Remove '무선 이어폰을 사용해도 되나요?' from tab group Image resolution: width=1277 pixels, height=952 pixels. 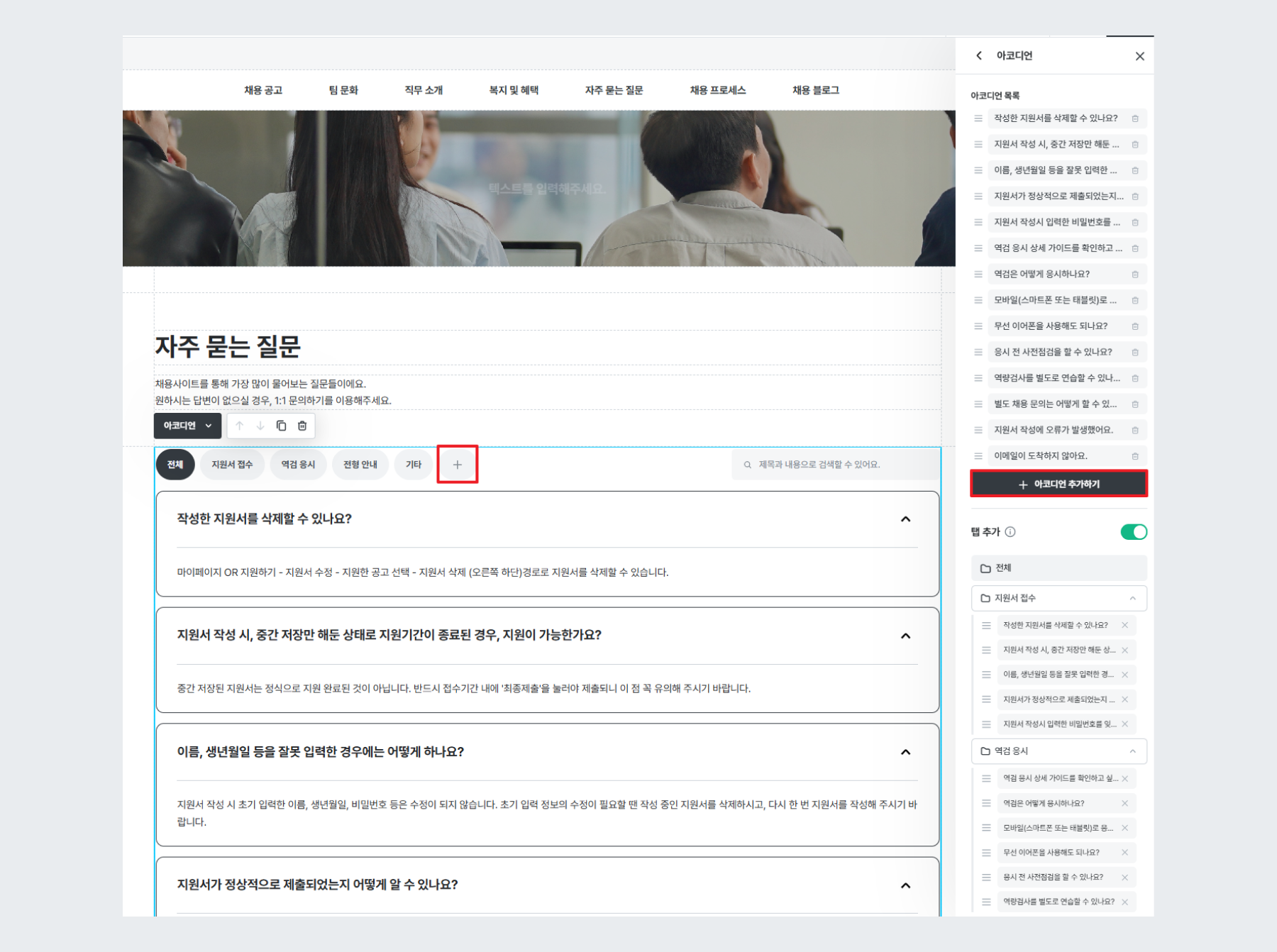(x=1125, y=853)
